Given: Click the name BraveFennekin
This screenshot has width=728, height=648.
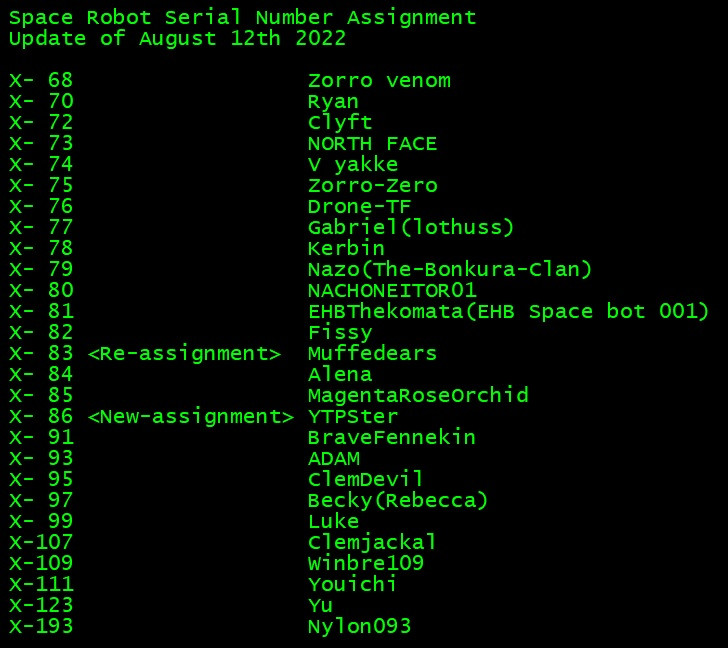Looking at the screenshot, I should [x=391, y=438].
